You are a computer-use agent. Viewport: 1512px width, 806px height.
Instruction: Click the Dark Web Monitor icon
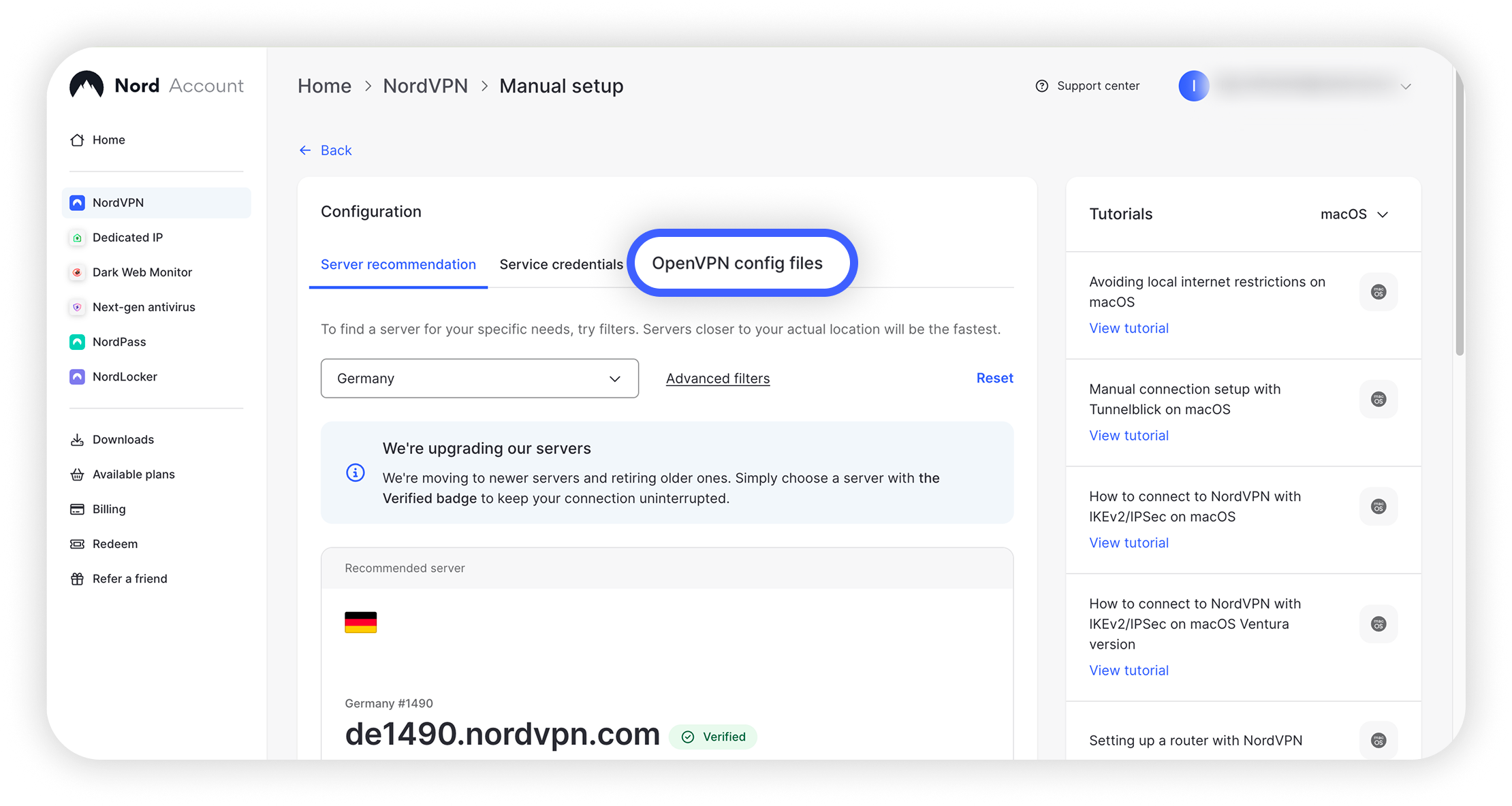pyautogui.click(x=77, y=272)
